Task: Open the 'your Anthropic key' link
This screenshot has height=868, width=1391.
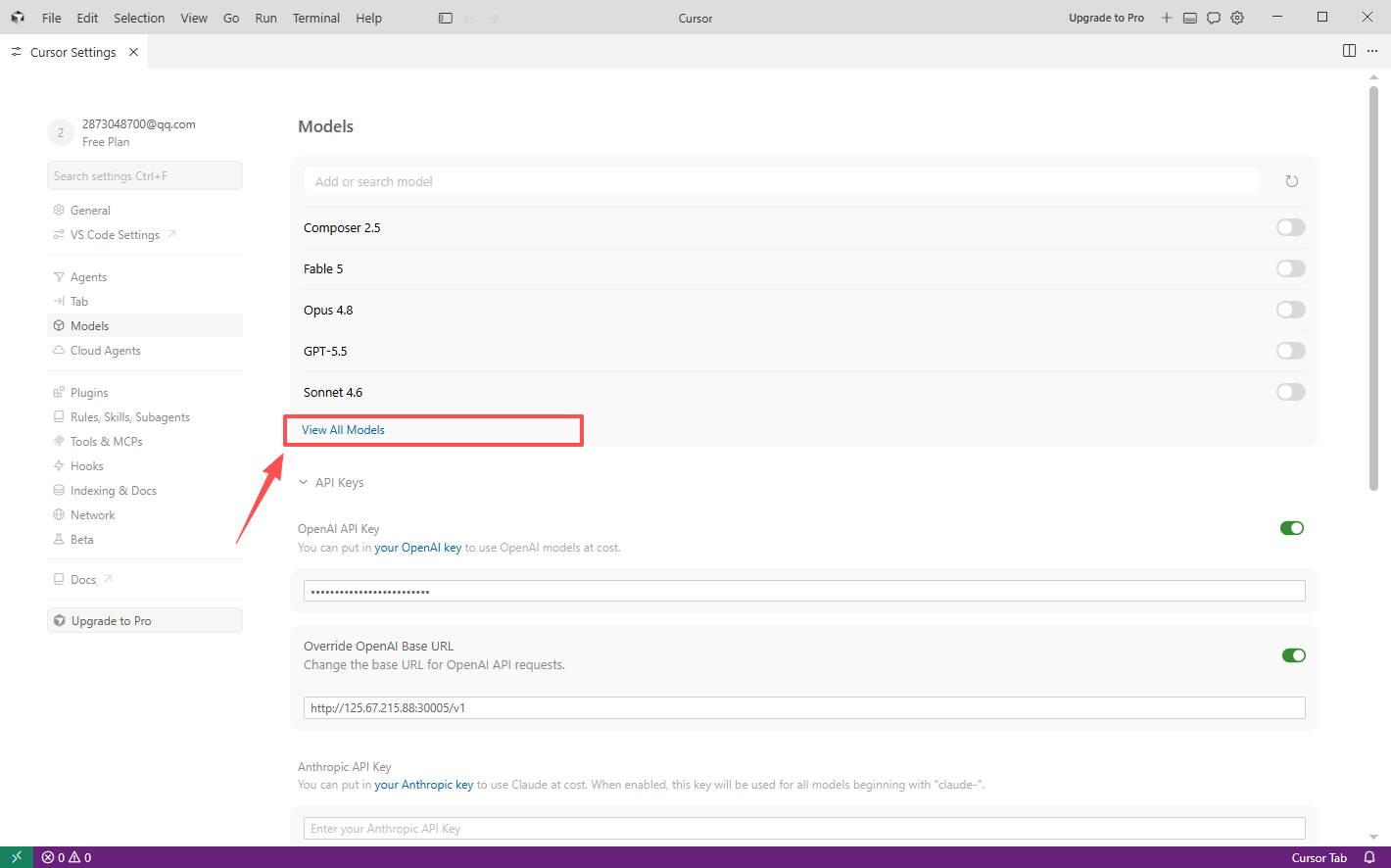Action: pos(423,785)
